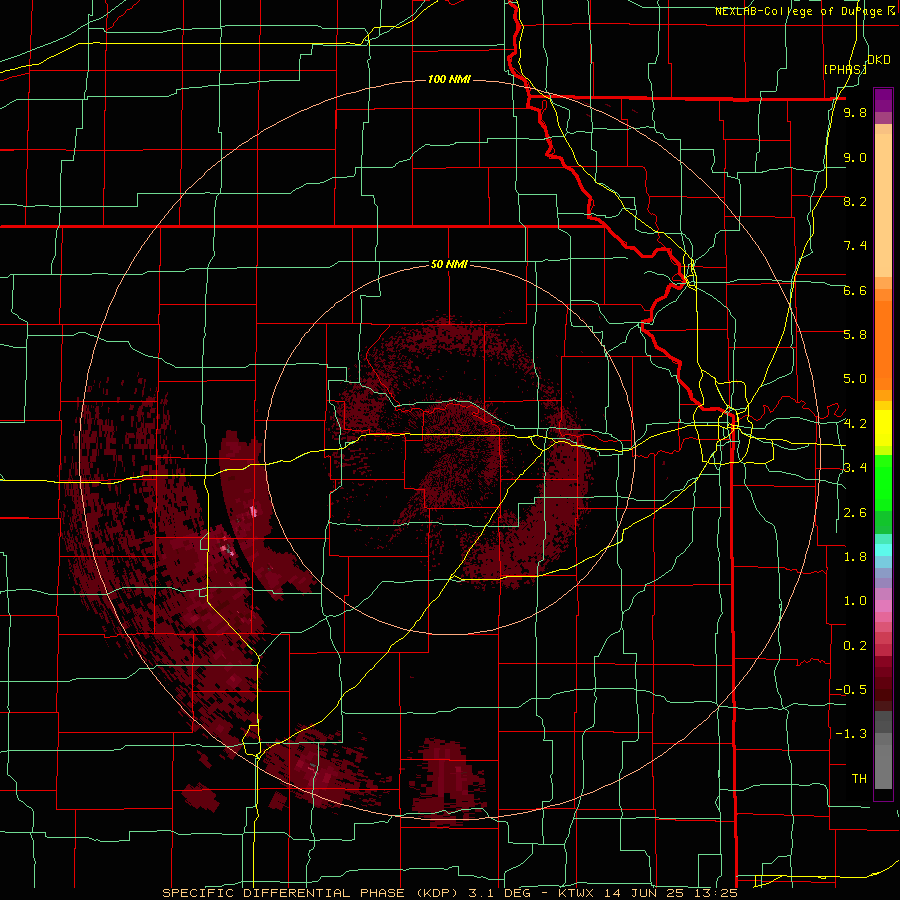
Task: Click the TH threshold label
Action: [859, 779]
